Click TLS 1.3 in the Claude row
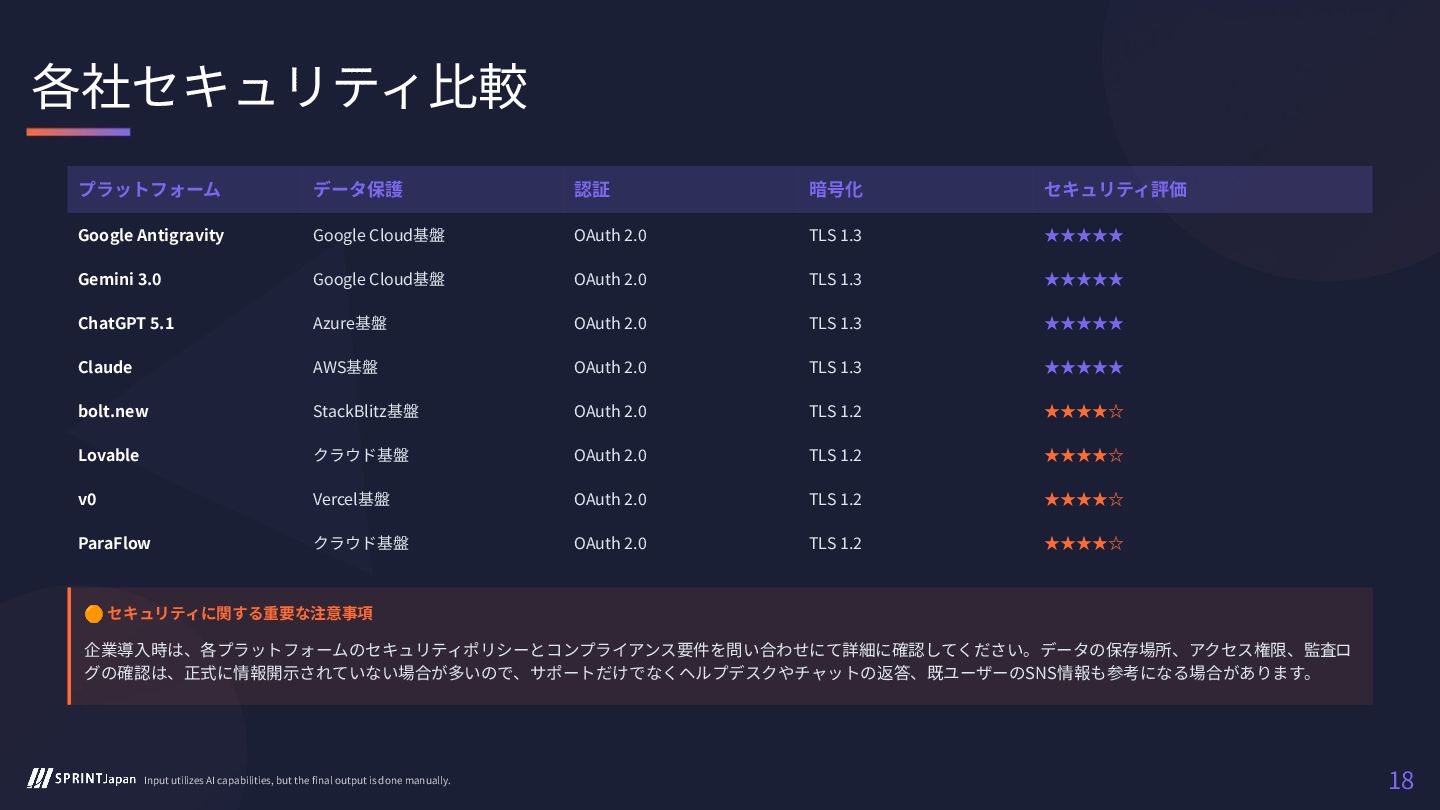1440x810 pixels. click(x=835, y=367)
